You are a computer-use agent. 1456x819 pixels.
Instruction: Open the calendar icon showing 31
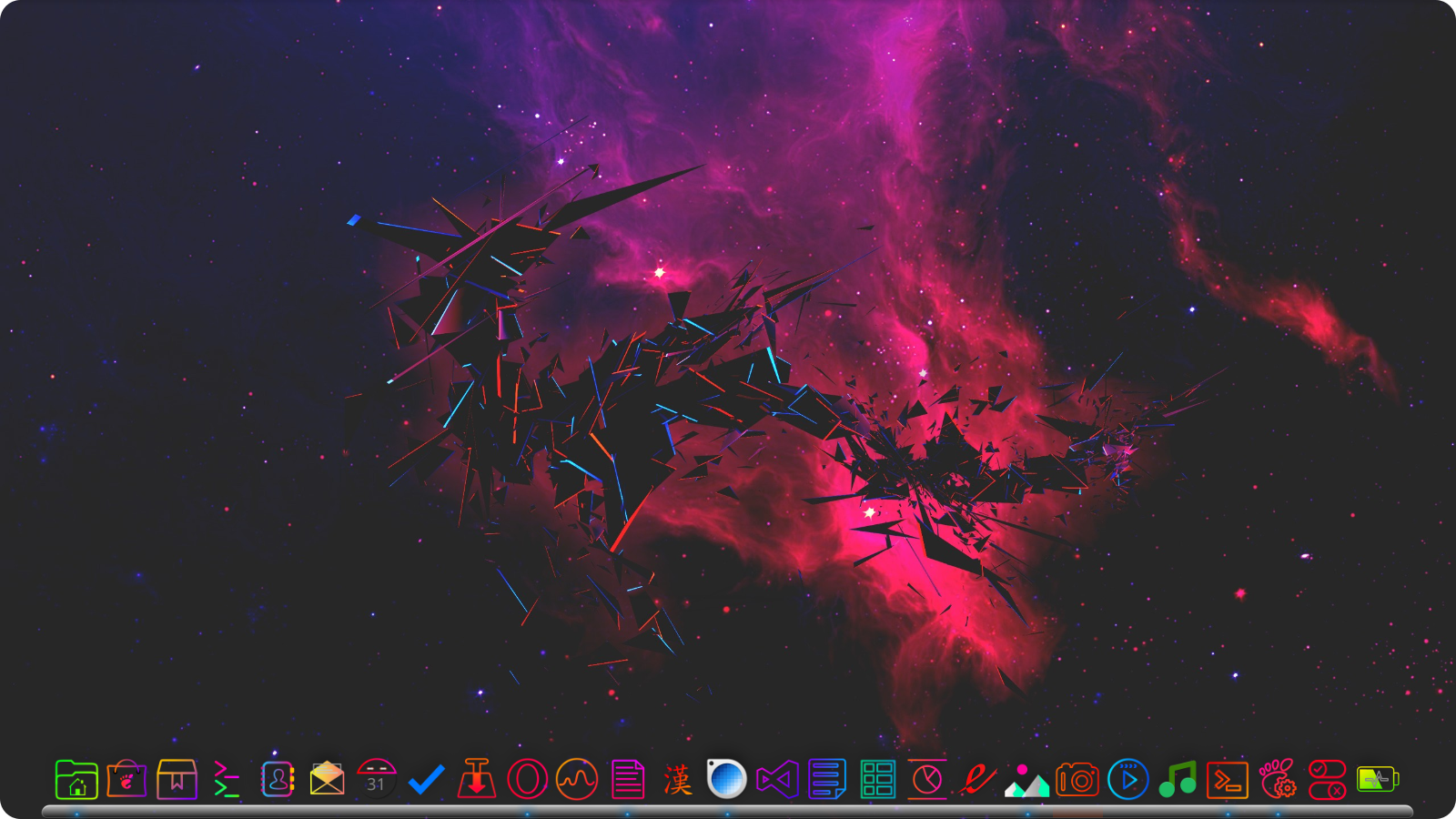pos(377,780)
